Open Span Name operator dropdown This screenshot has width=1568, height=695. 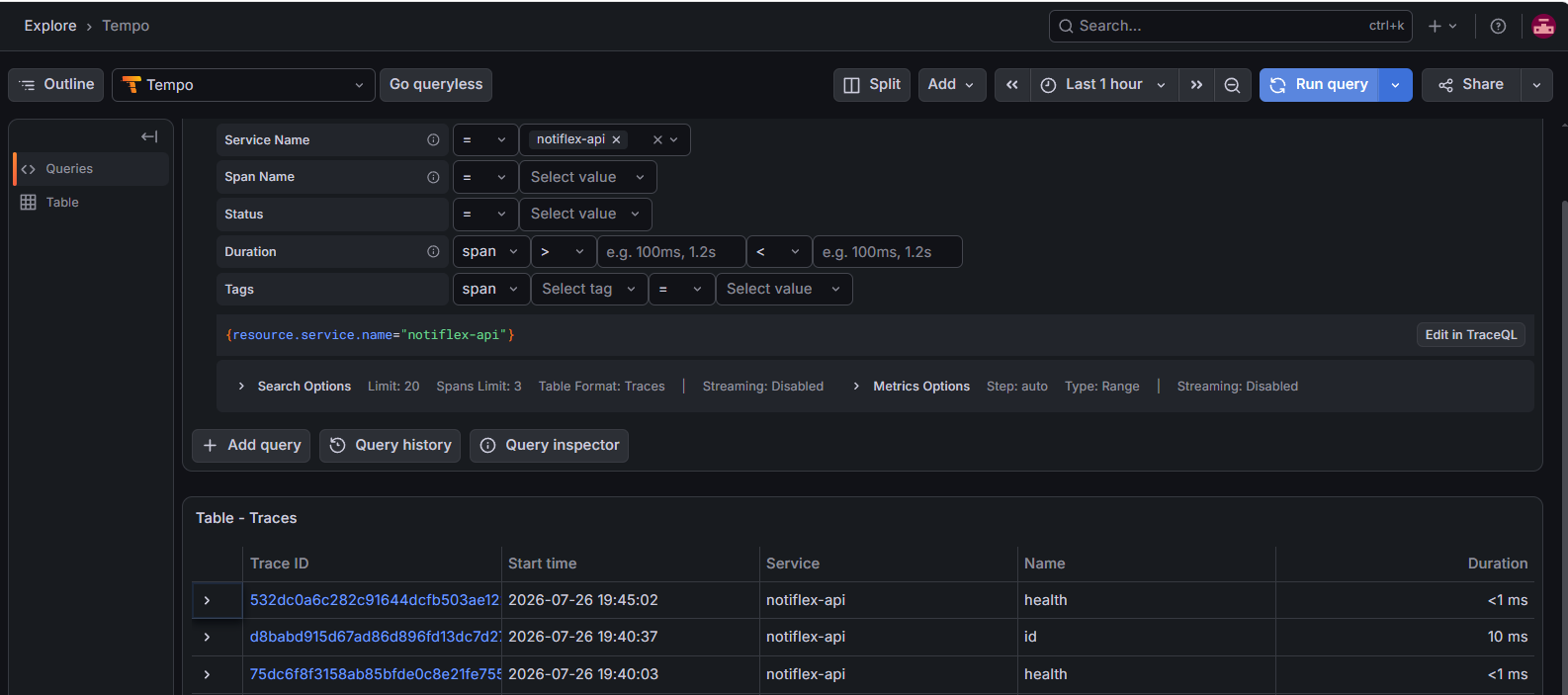(485, 177)
